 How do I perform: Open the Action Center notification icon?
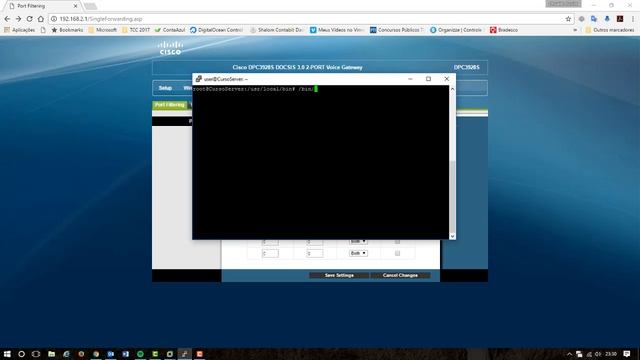(x=627, y=354)
